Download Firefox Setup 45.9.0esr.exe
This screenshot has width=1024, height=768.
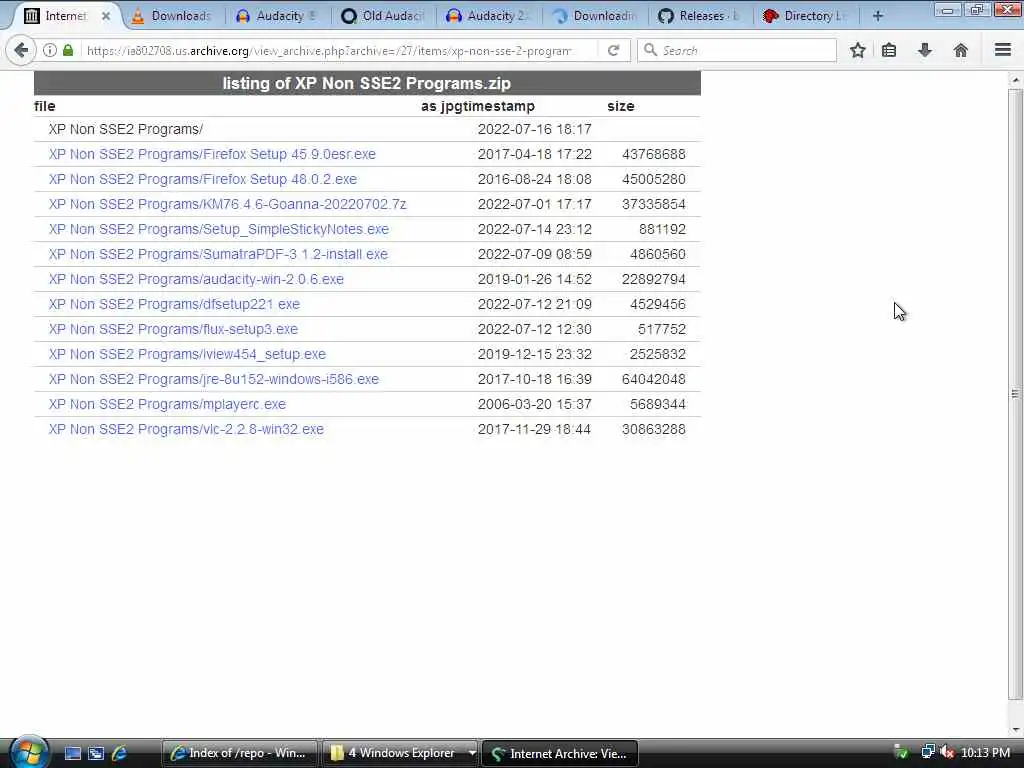point(212,154)
